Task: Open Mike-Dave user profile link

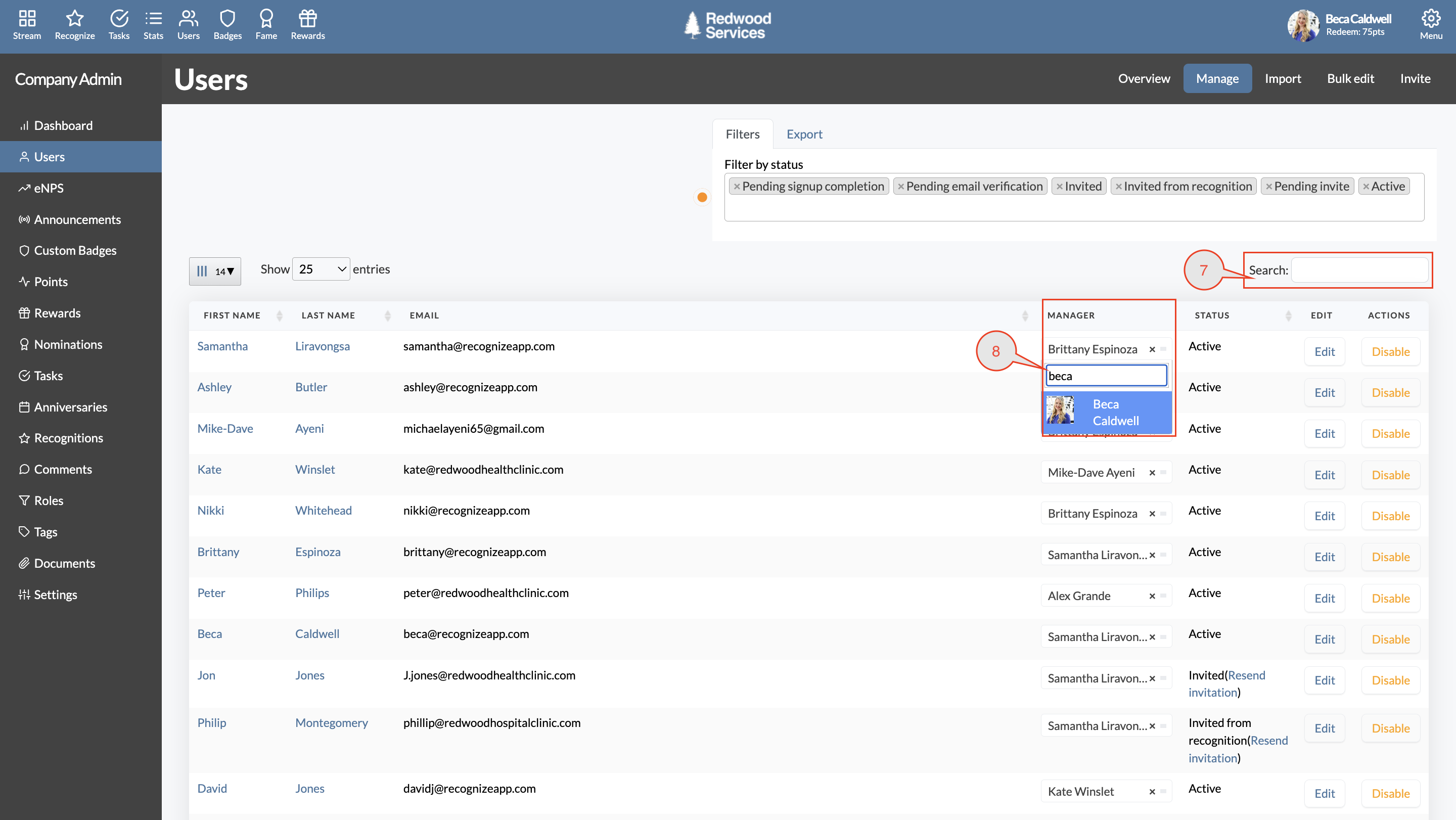Action: 225,428
